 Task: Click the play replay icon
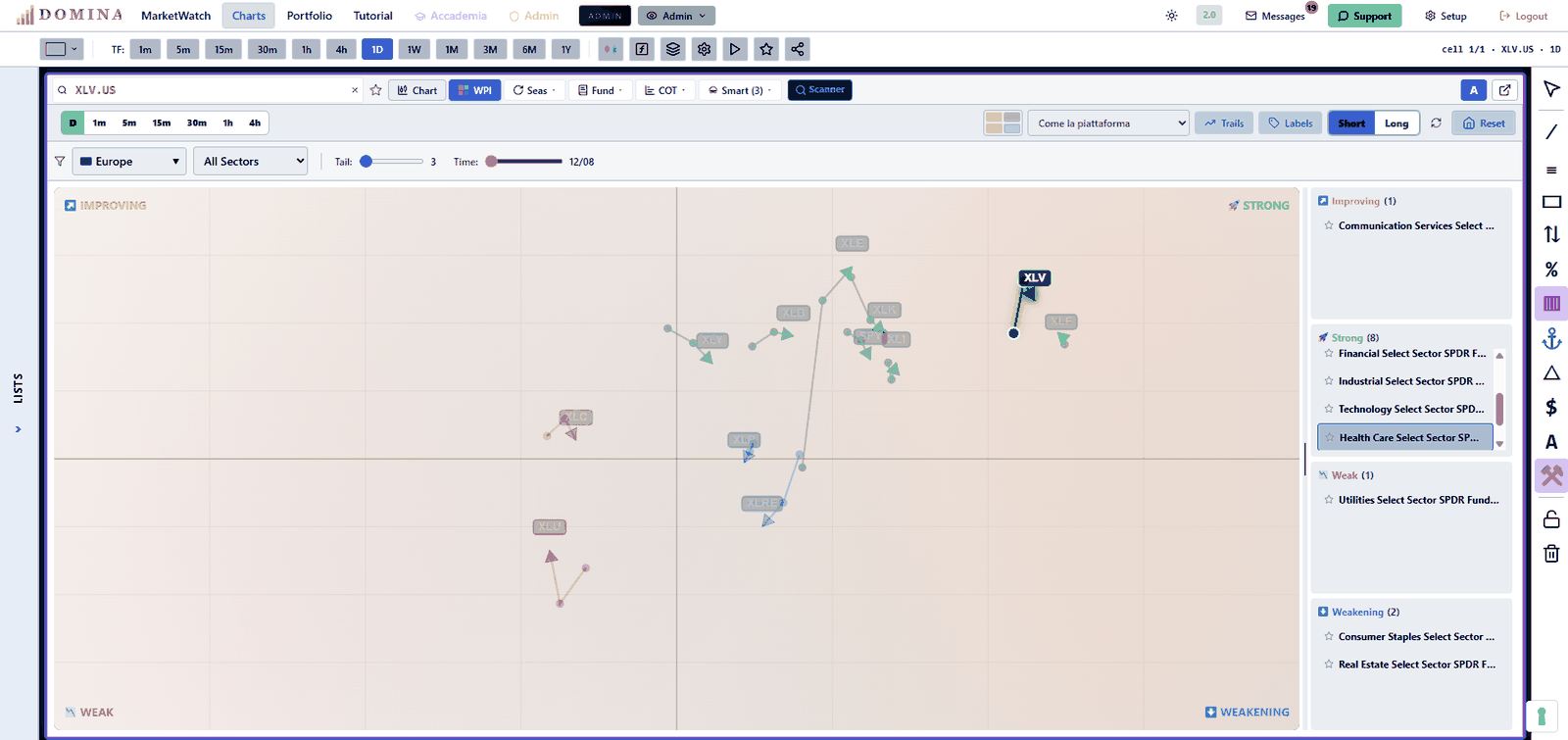coord(735,49)
